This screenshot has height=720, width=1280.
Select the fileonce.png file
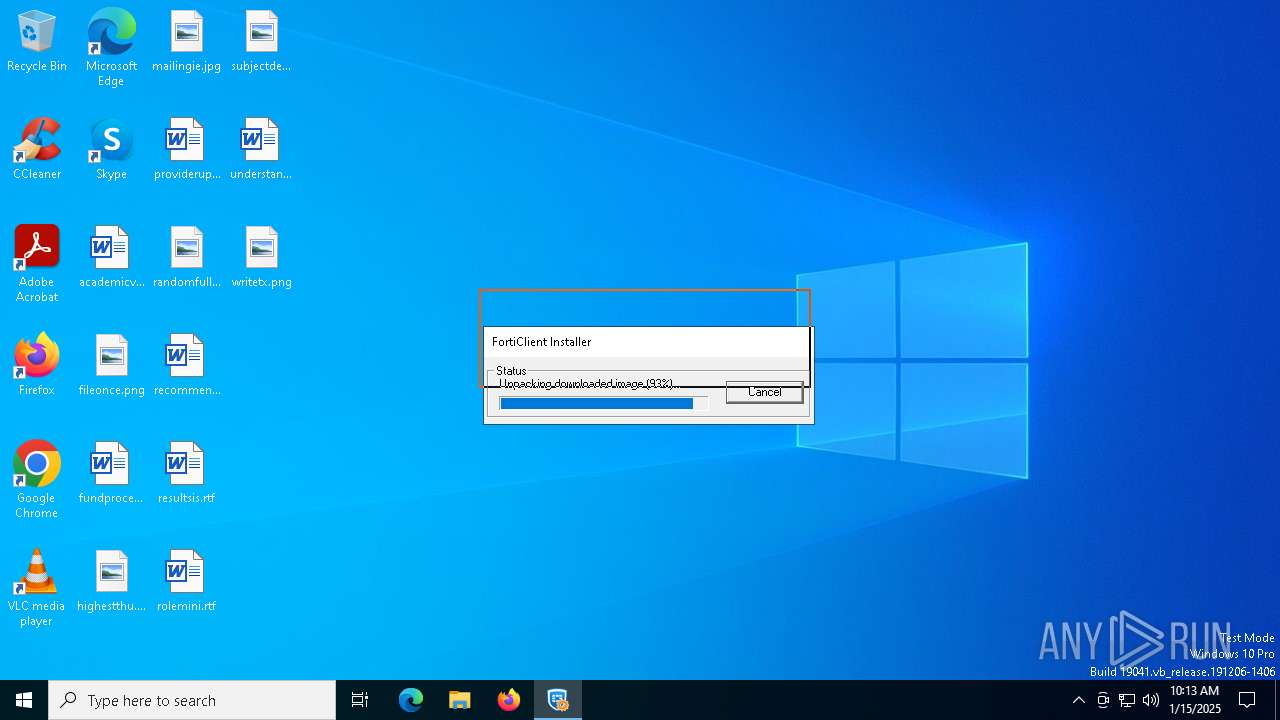[x=111, y=366]
